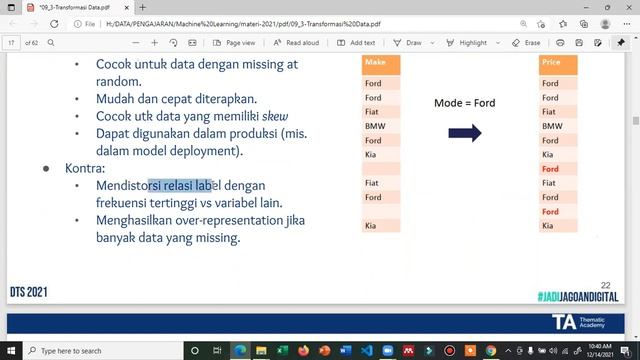Save the PDF document
The height and width of the screenshot is (360, 640).
579,42
